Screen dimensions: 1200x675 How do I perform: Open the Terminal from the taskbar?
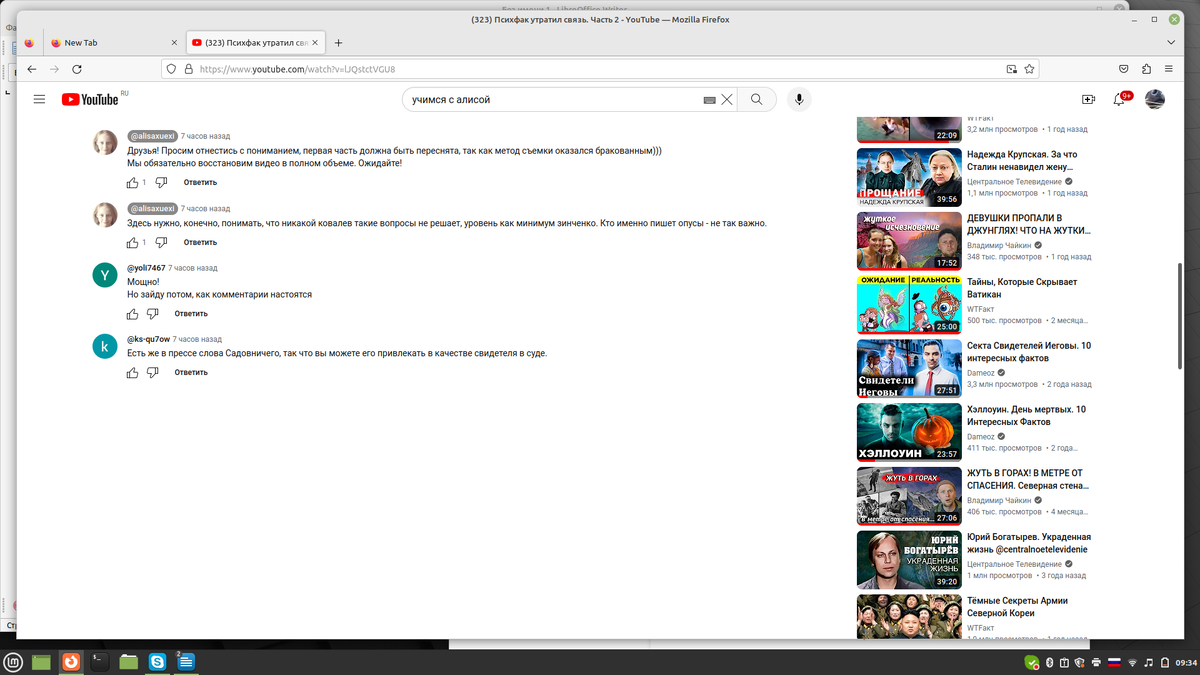100,661
